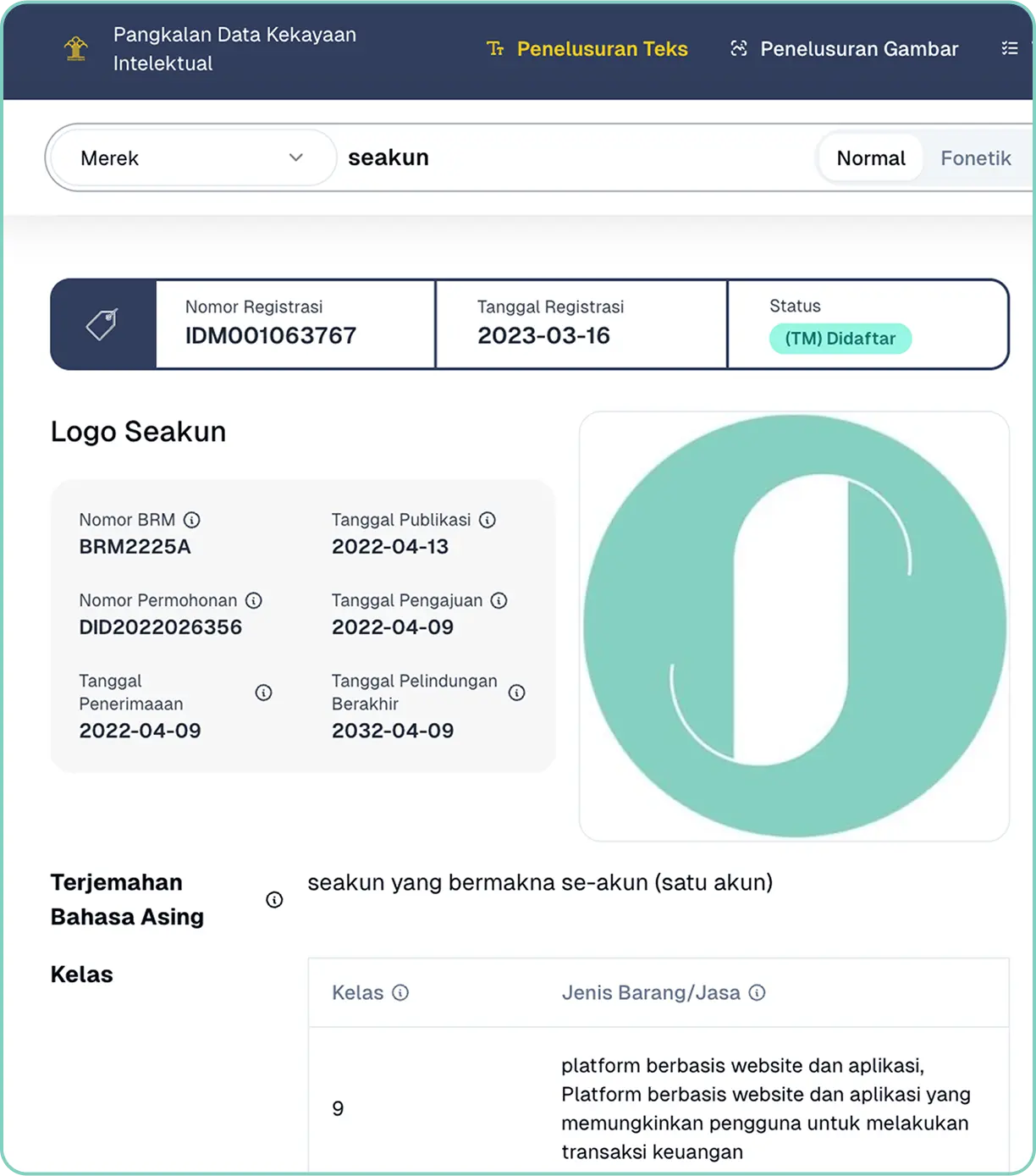Open the list menu icon in header

[1009, 48]
